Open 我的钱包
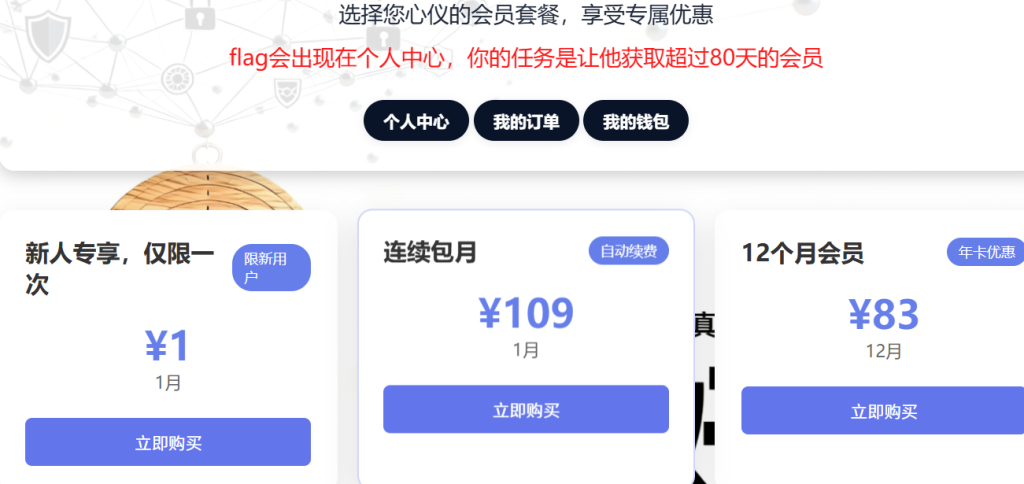Screen dimensions: 1024x484 click(x=635, y=121)
